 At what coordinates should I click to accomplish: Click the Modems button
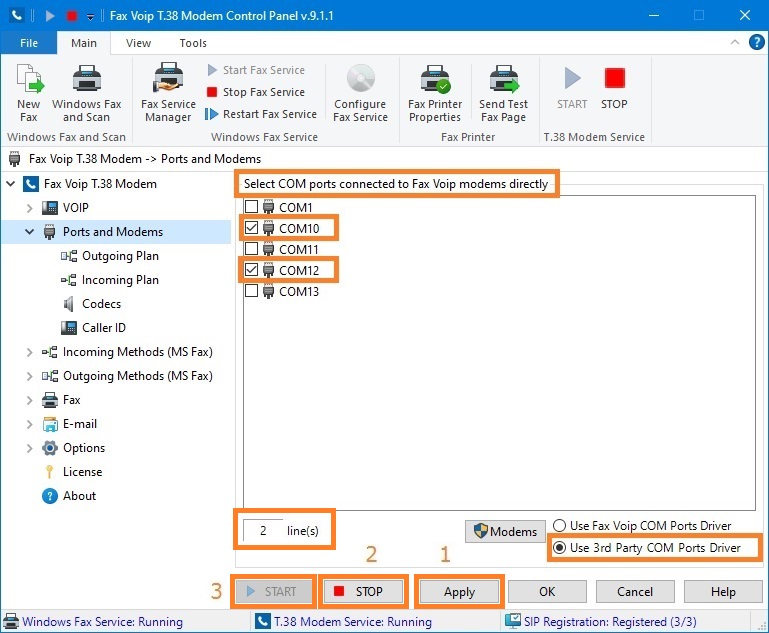click(505, 532)
